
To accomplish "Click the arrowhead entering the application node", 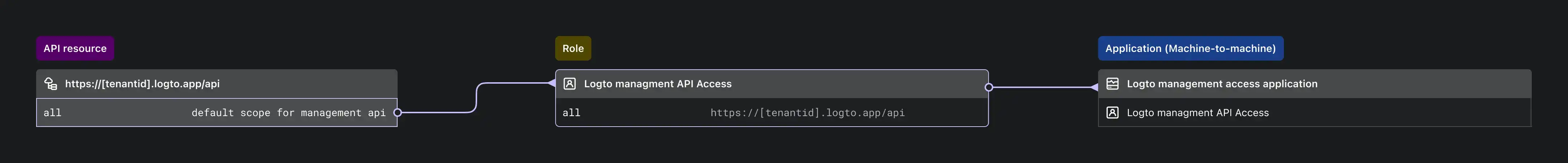I will pos(1094,88).
